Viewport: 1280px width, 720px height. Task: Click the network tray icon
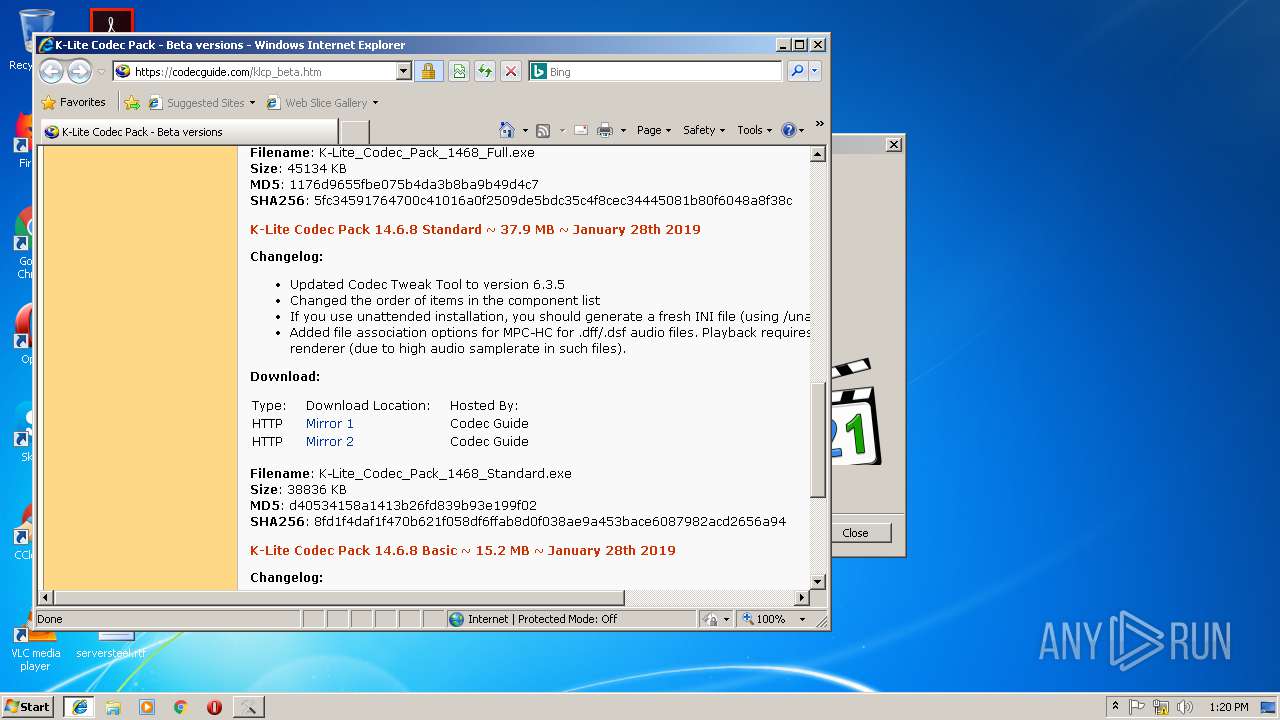(1161, 707)
